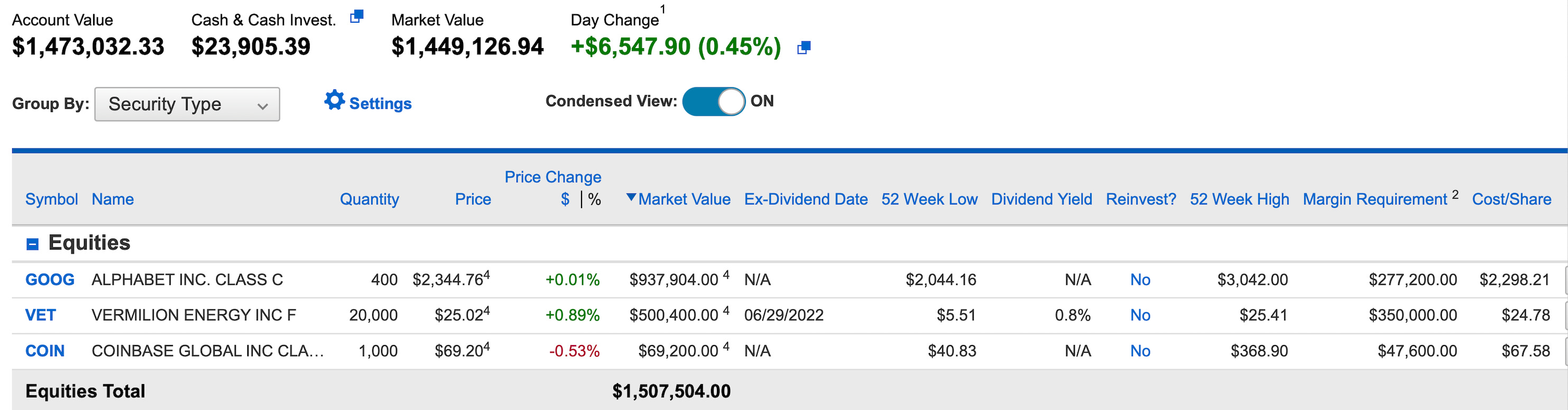This screenshot has width=1568, height=410.
Task: Open popup icon next to Day Change value
Action: [804, 48]
